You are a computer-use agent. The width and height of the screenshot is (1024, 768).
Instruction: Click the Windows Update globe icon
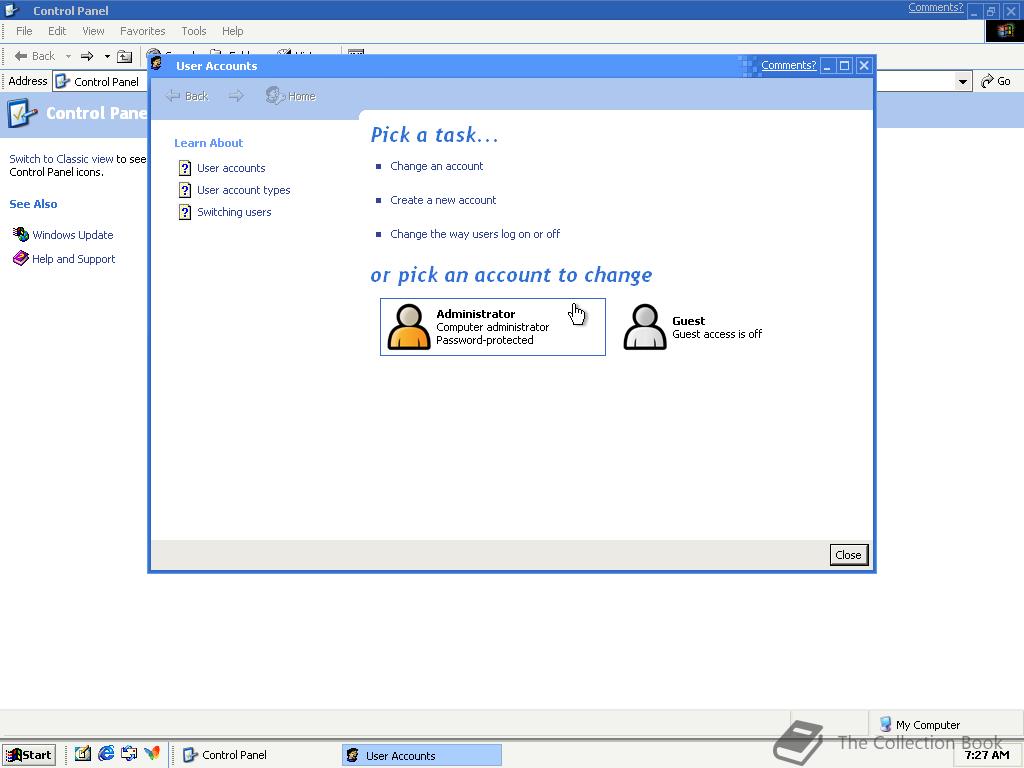(21, 234)
